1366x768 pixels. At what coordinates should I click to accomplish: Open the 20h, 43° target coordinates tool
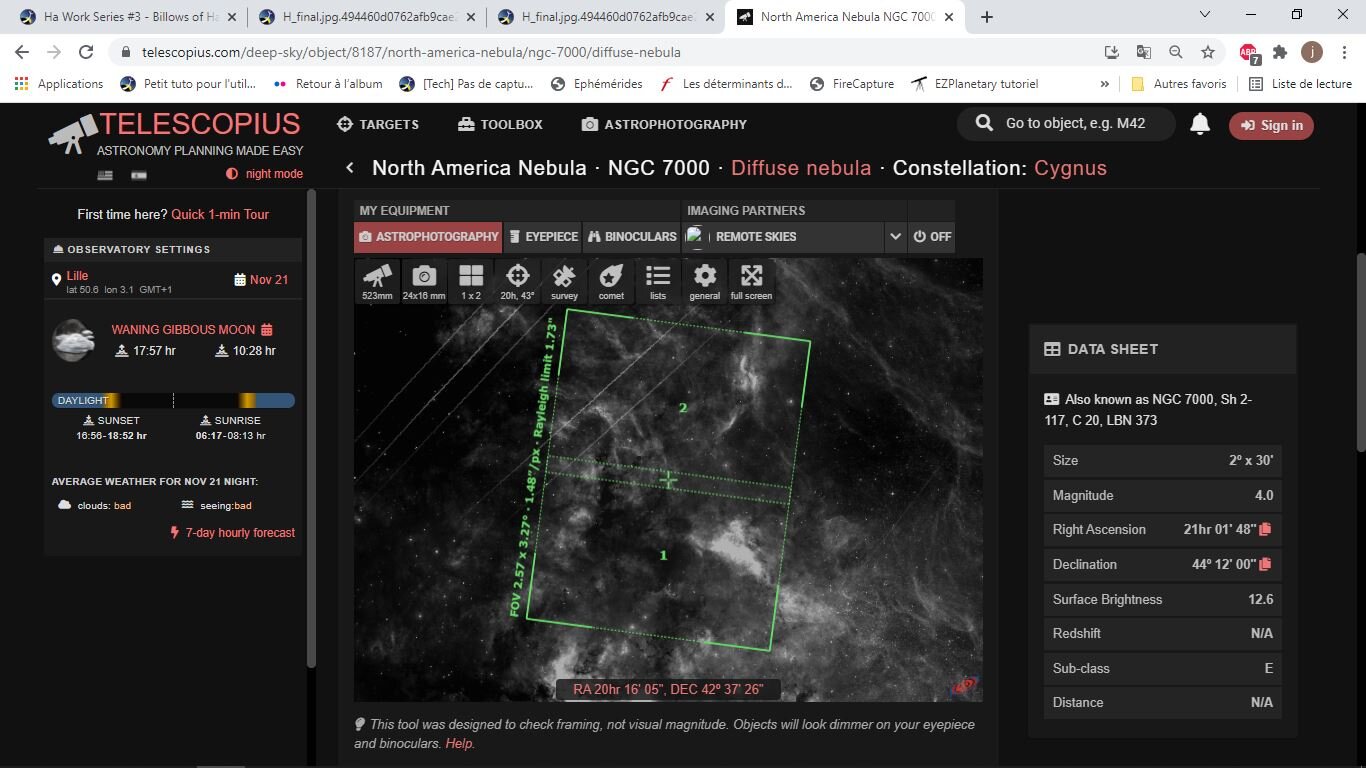(x=517, y=281)
